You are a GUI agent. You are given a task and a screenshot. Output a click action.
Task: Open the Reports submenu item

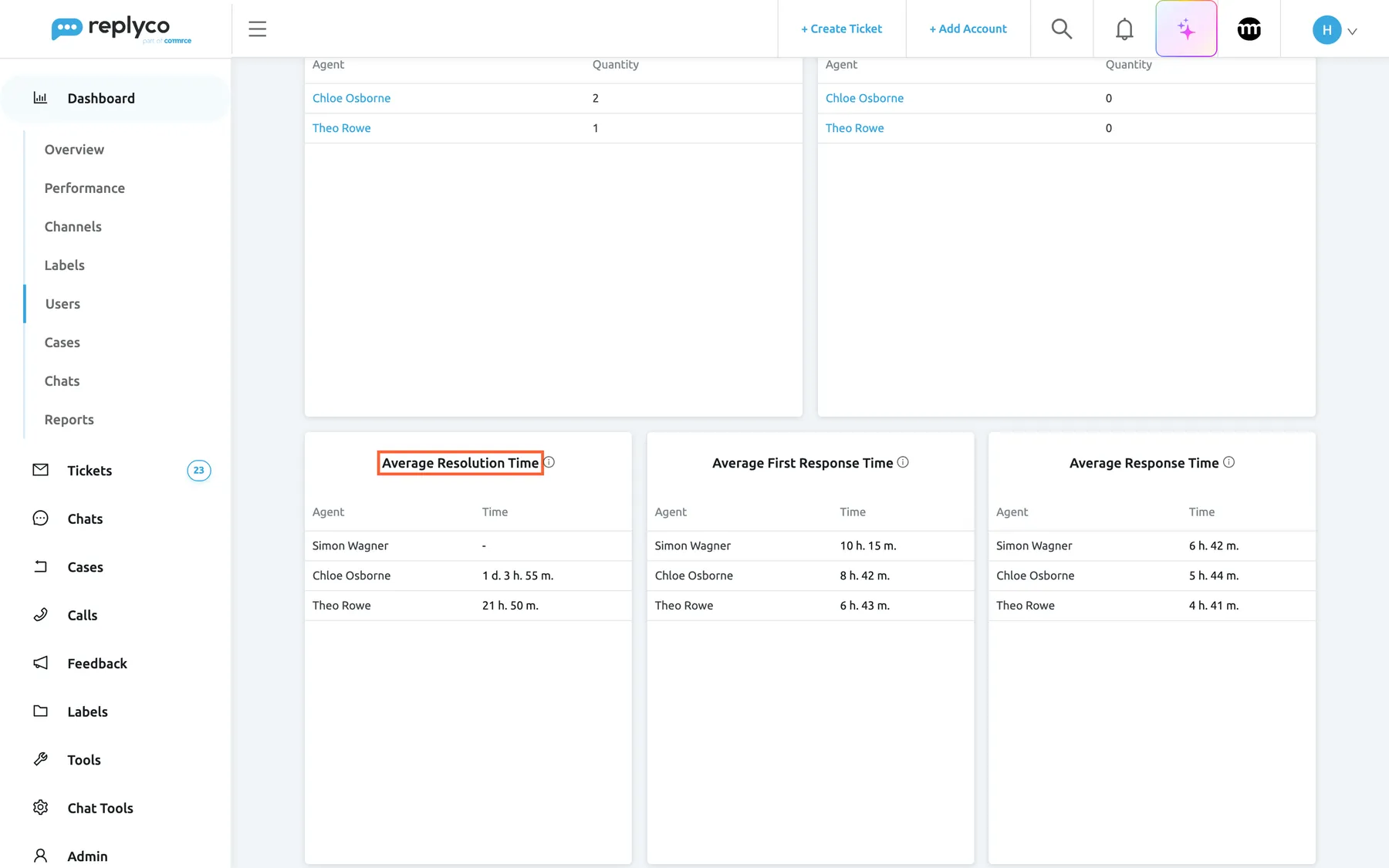tap(69, 420)
